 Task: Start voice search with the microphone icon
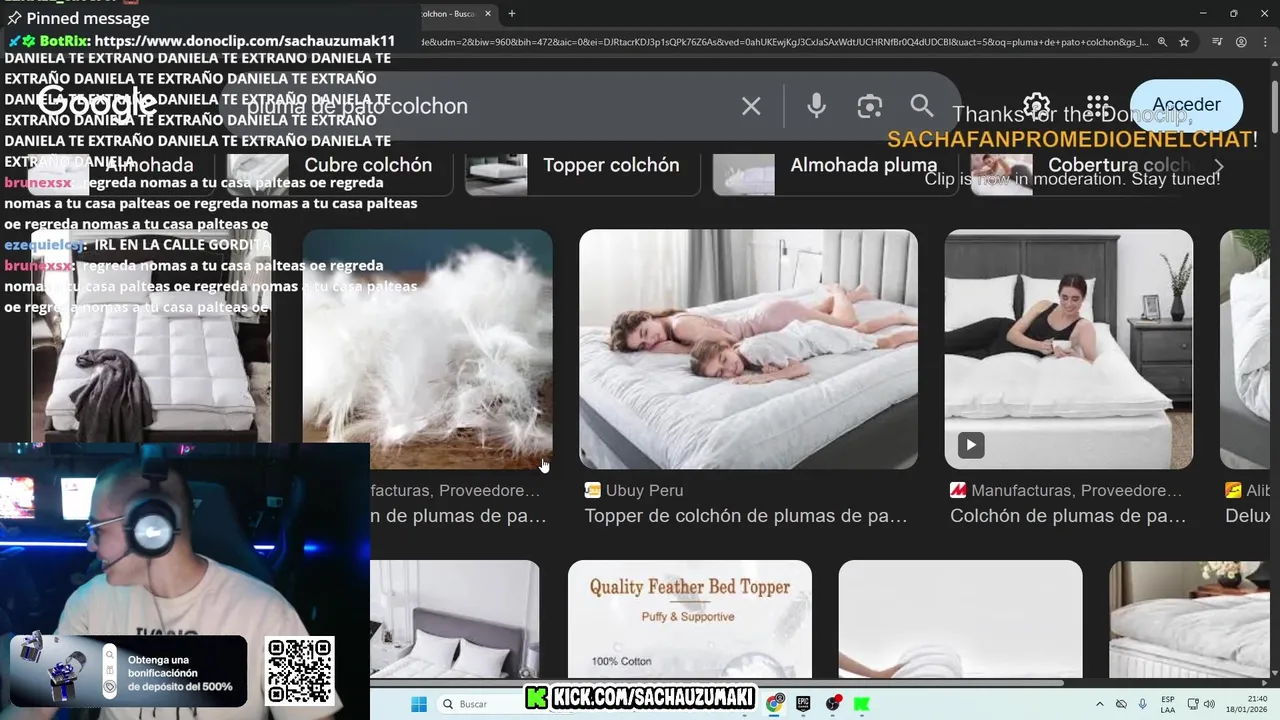click(817, 106)
